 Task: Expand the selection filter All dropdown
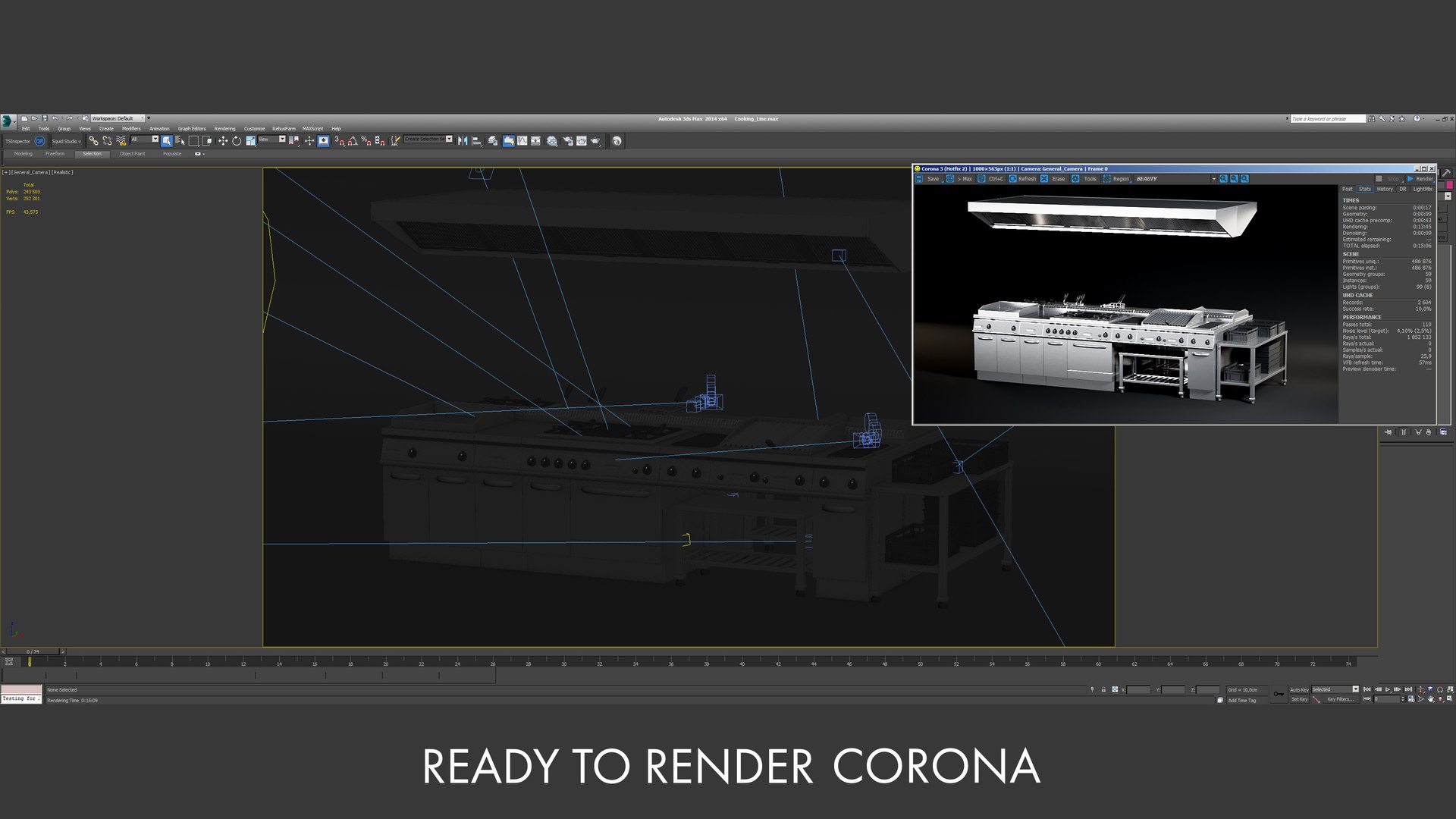point(144,140)
